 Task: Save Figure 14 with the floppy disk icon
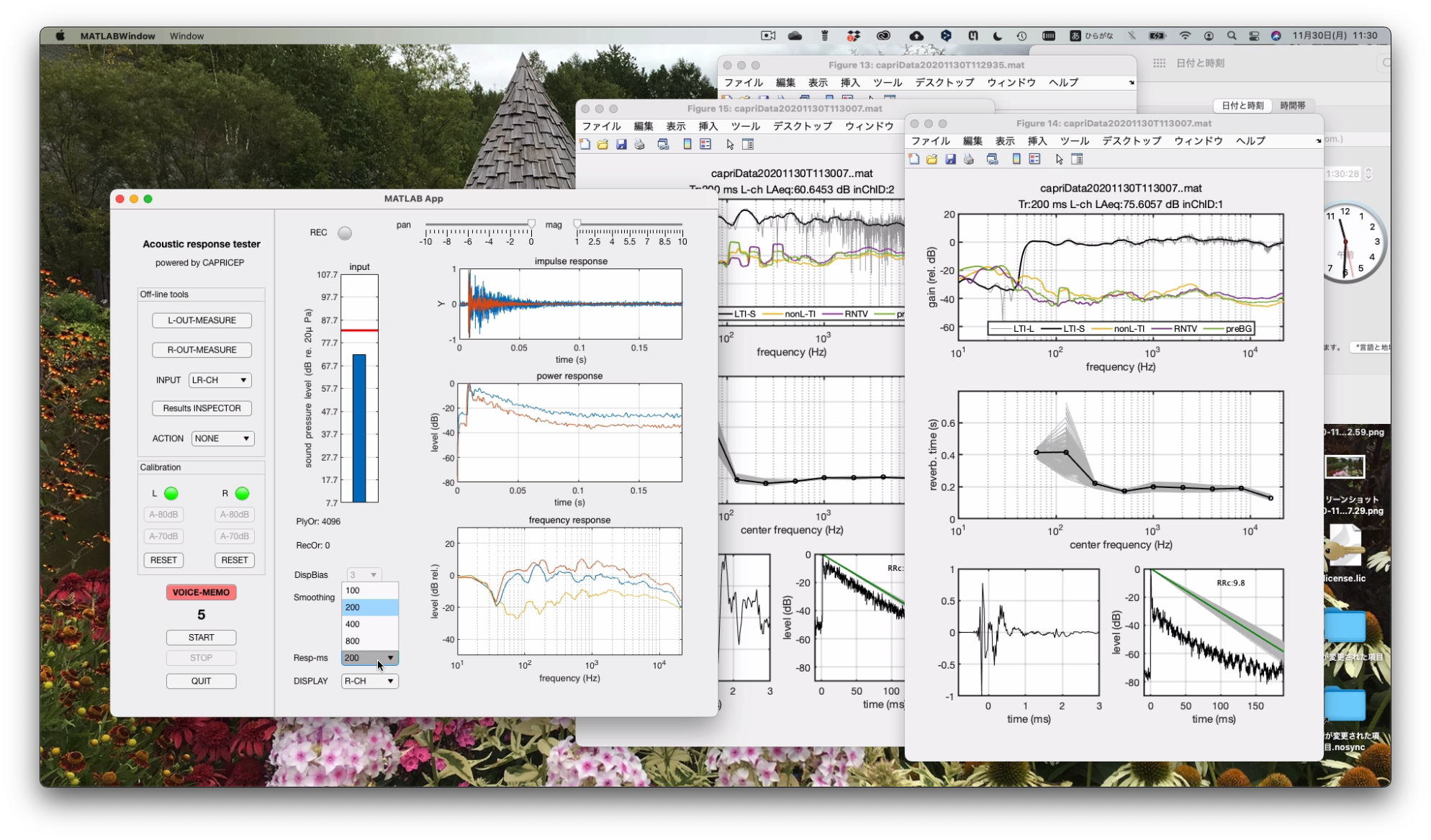click(950, 159)
